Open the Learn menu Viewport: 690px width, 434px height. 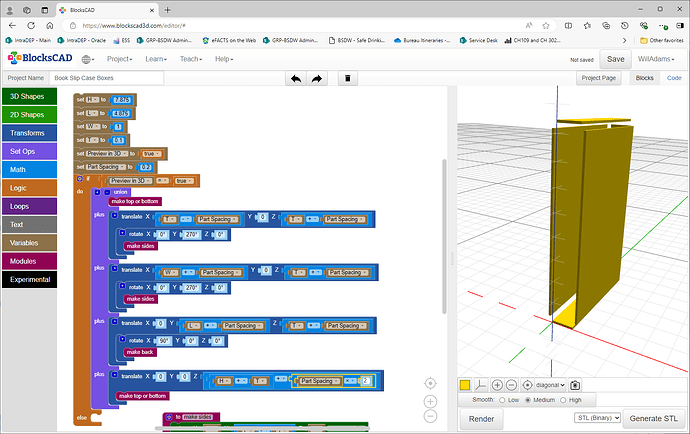156,59
